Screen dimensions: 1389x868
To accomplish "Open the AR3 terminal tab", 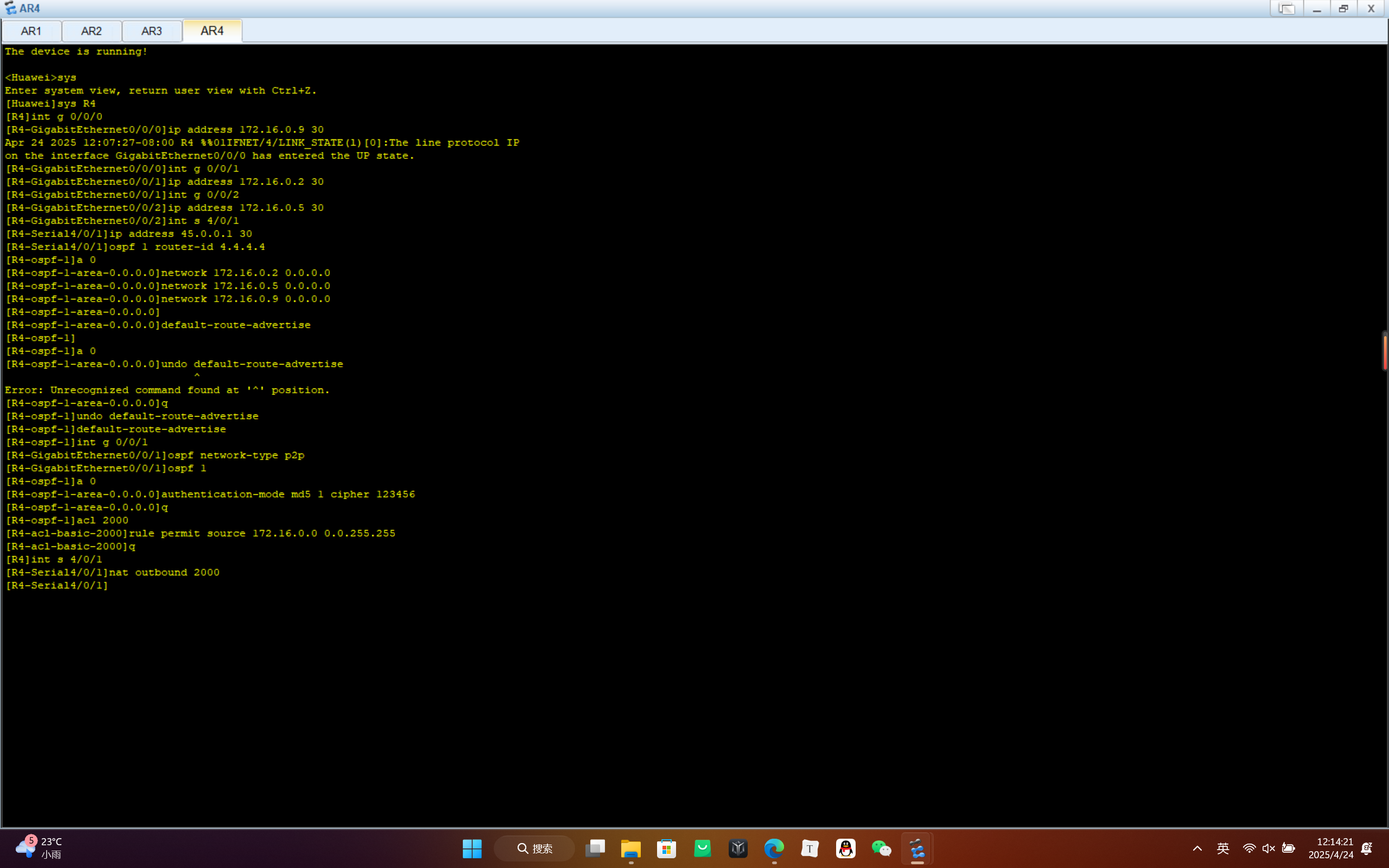I will (x=151, y=31).
